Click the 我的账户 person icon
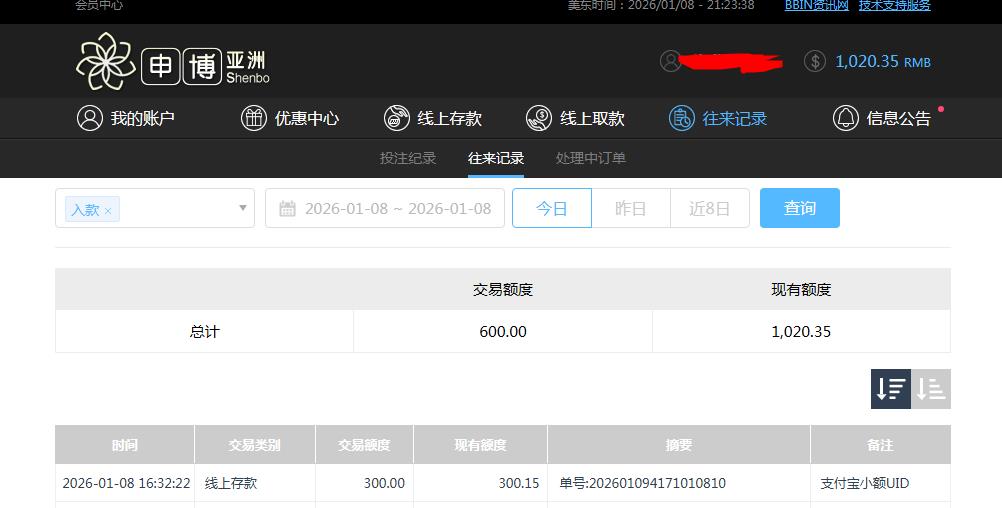1002x508 pixels. [x=89, y=118]
